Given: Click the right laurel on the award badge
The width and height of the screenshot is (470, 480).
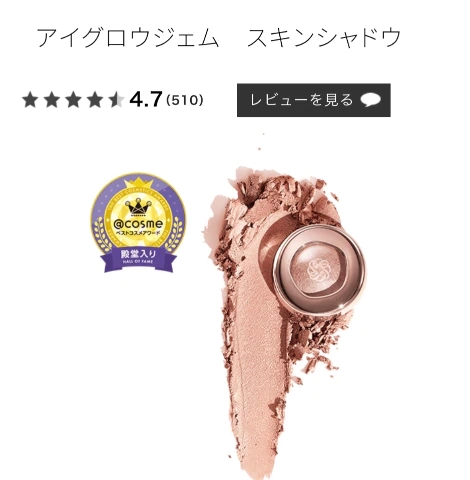Looking at the screenshot, I should point(175,234).
